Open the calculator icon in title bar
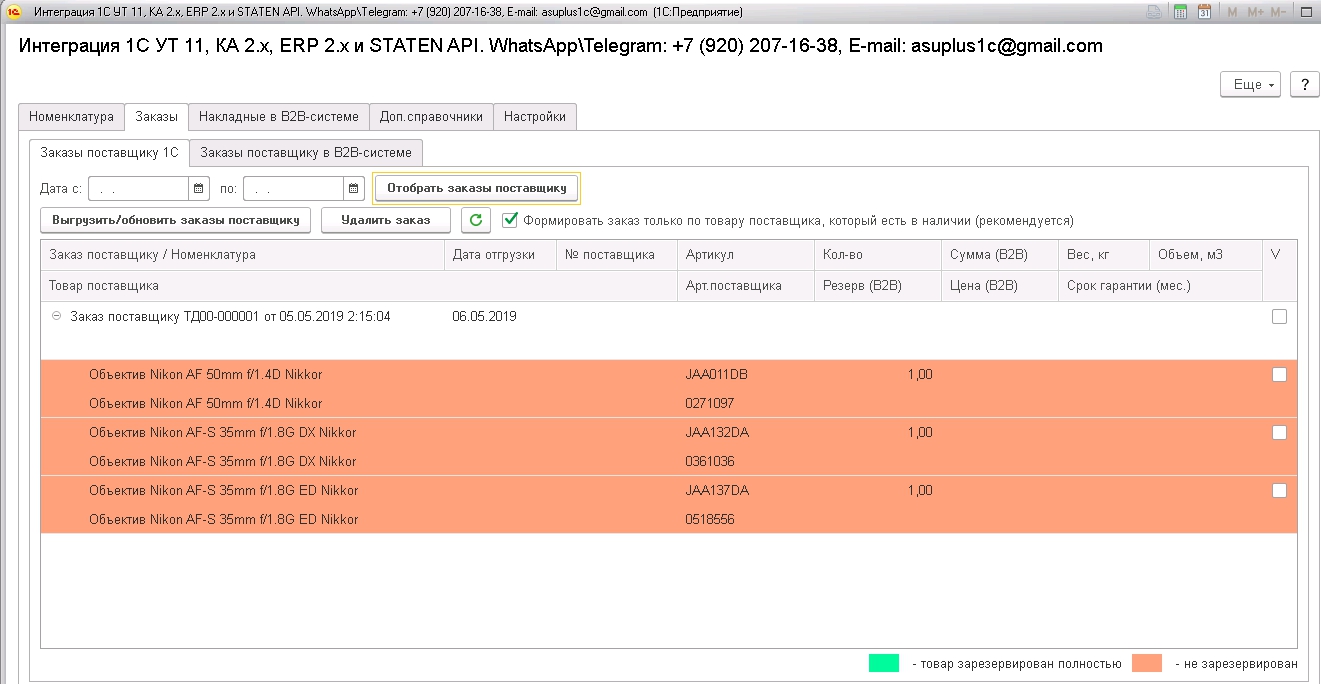The image size is (1321, 684). (x=1180, y=12)
